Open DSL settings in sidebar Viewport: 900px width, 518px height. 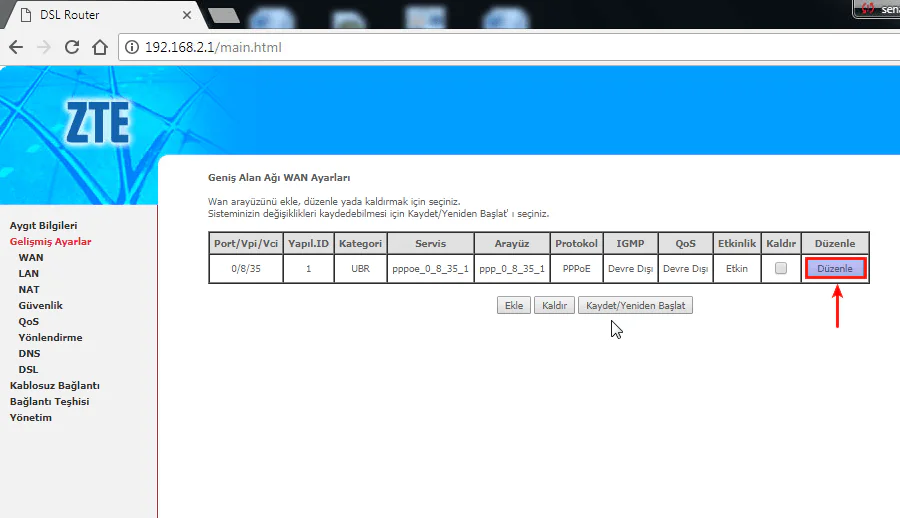pos(28,370)
